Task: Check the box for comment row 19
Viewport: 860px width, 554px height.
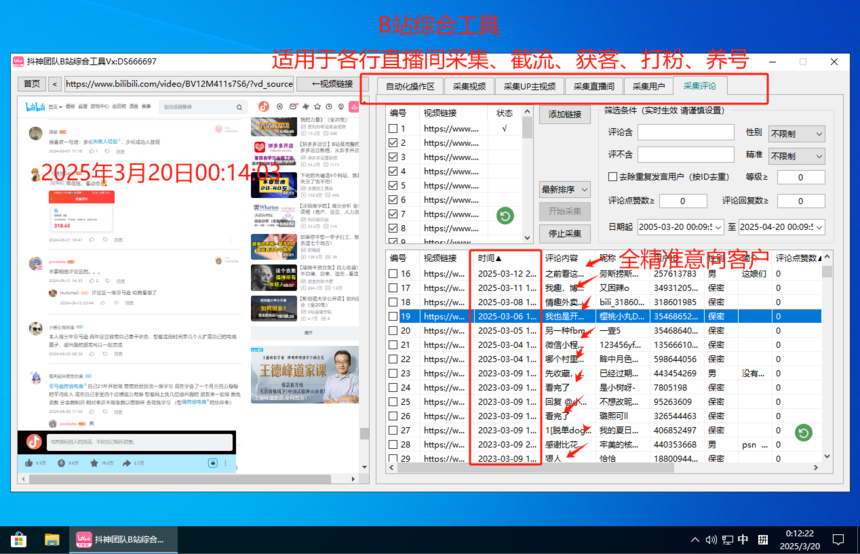Action: (393, 316)
